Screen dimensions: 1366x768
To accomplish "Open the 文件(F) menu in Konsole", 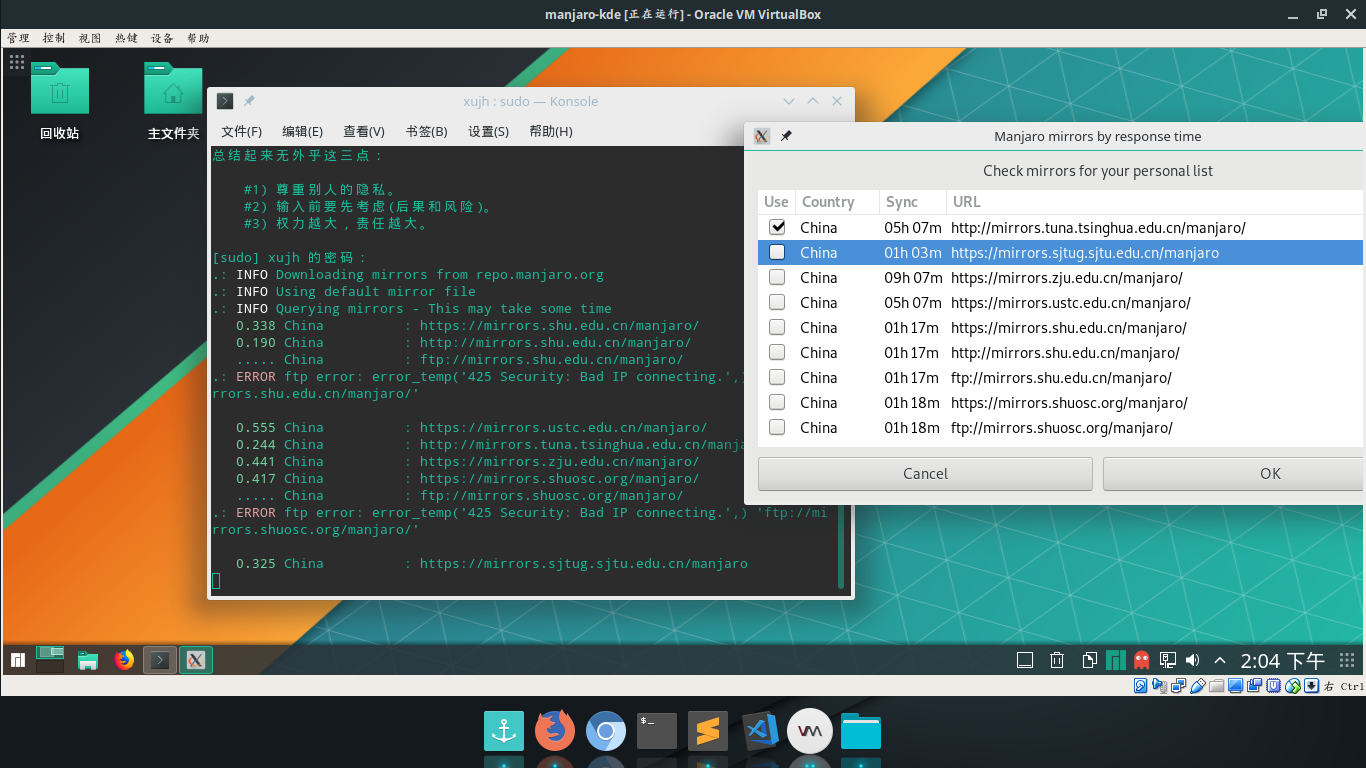I will click(x=241, y=132).
